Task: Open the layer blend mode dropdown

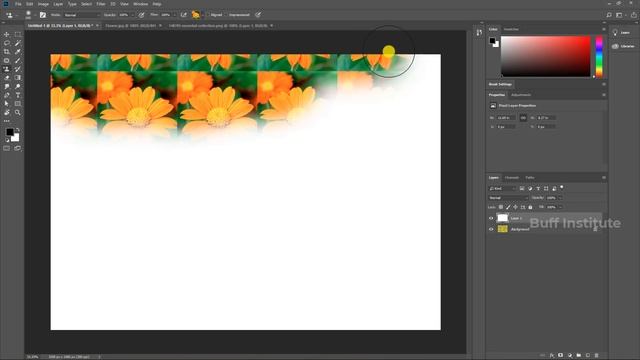Action: tap(508, 198)
